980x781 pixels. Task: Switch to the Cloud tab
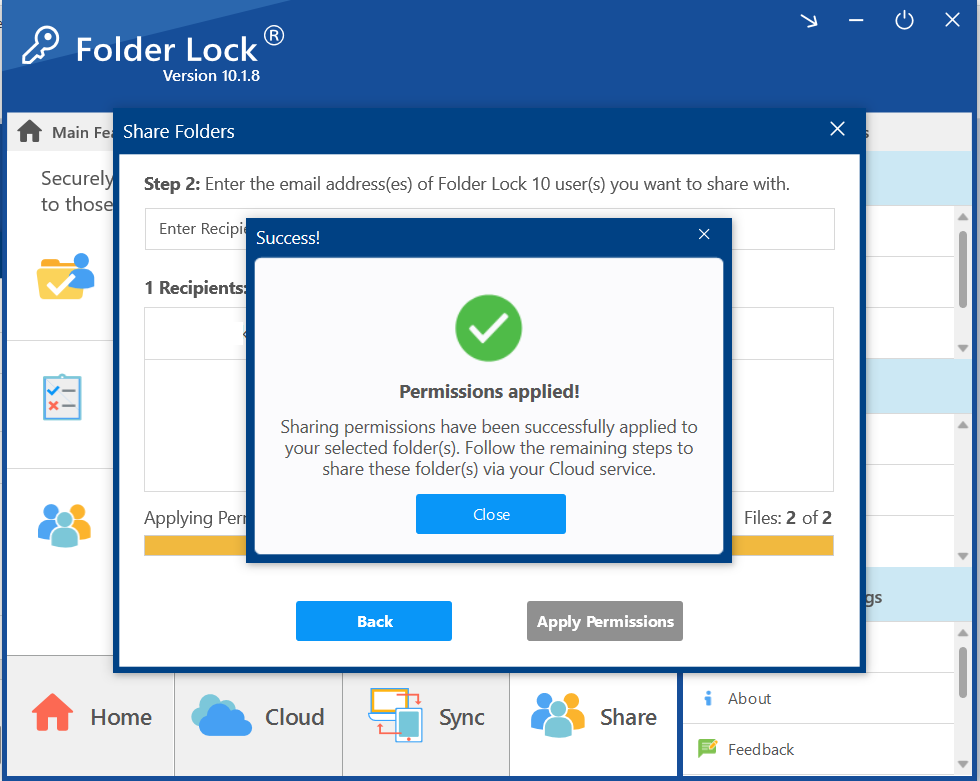pyautogui.click(x=259, y=717)
